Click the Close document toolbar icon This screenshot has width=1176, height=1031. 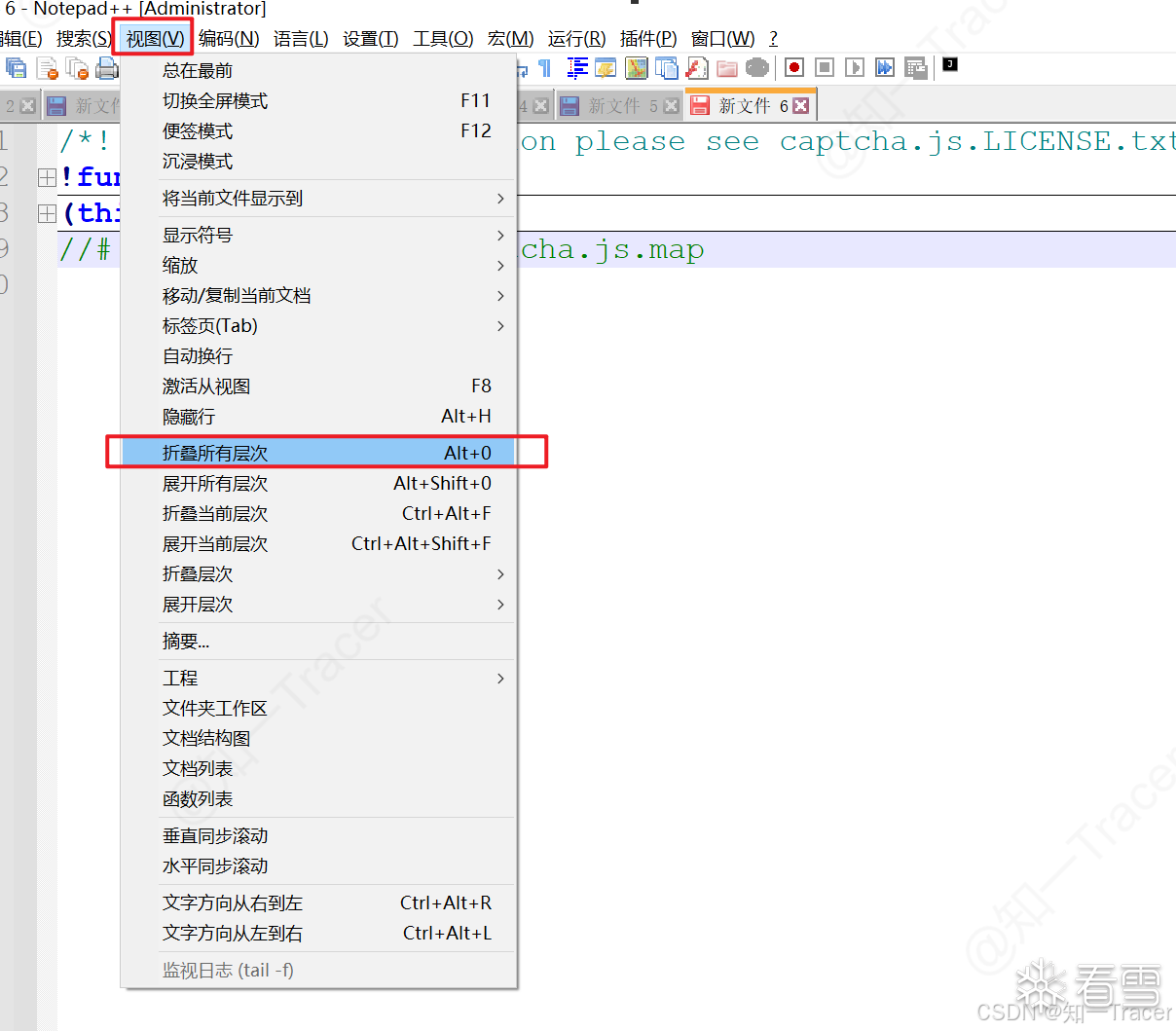[x=47, y=68]
